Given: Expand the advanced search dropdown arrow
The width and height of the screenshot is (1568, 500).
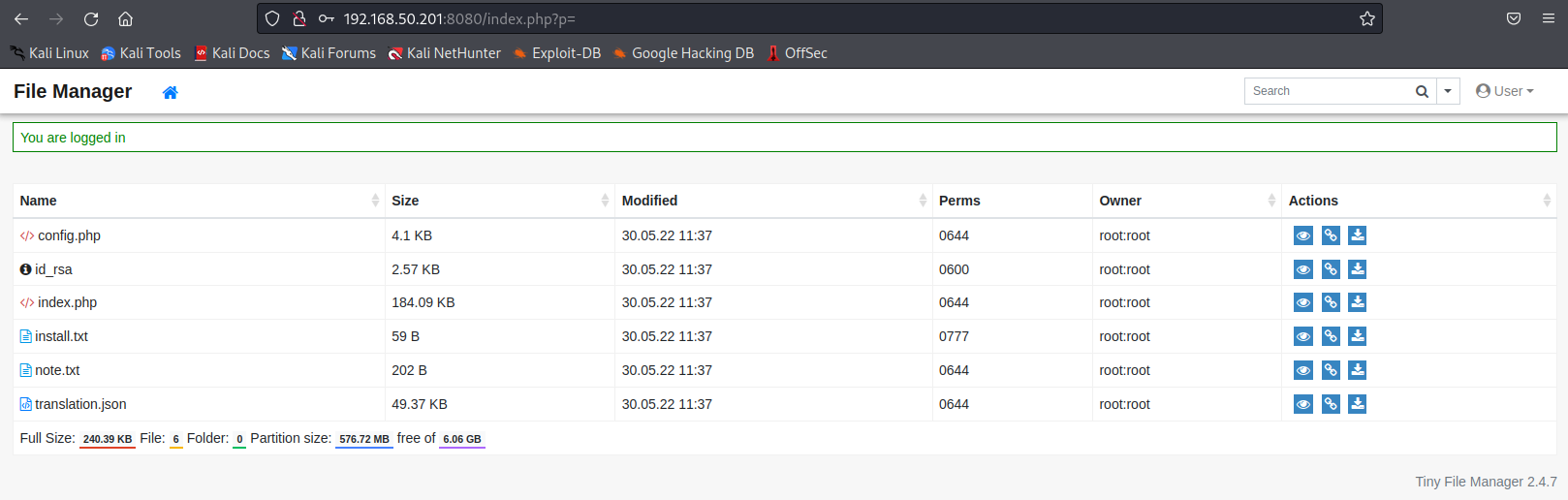Looking at the screenshot, I should 1448,91.
